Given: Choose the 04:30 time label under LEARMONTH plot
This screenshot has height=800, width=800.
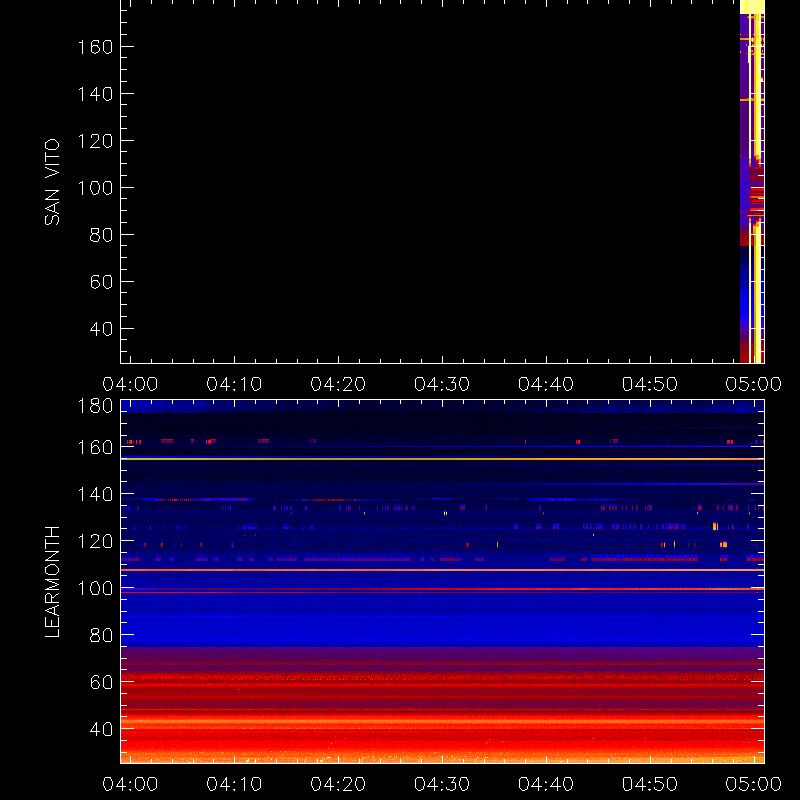Looking at the screenshot, I should (x=442, y=784).
